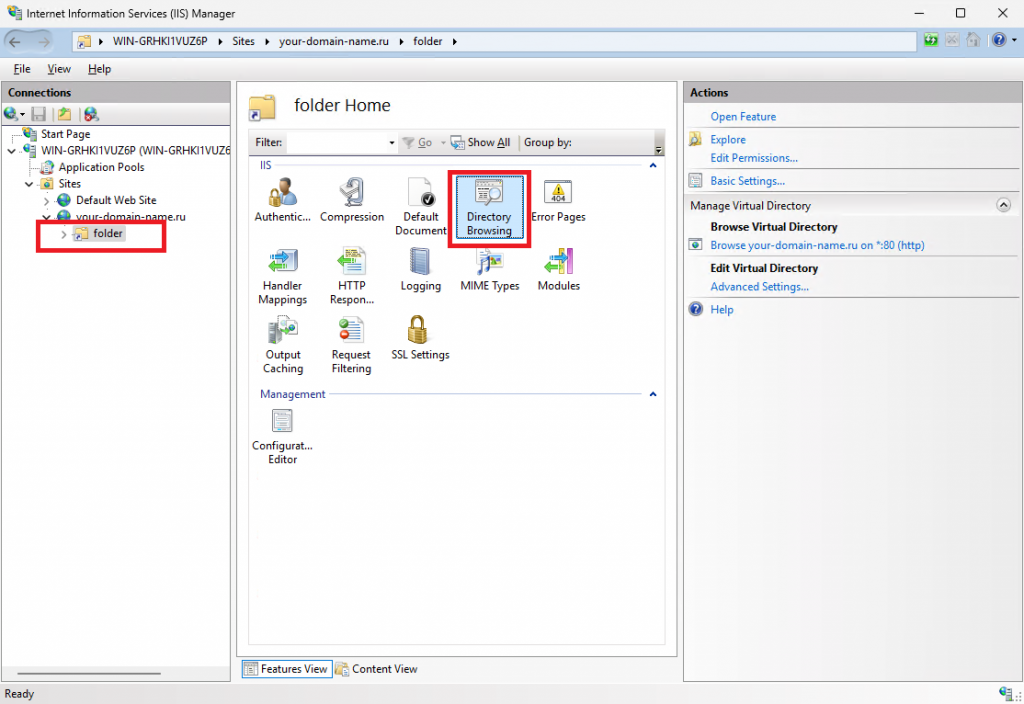Image resolution: width=1024 pixels, height=704 pixels.
Task: Open the Configuration Editor feature
Action: pyautogui.click(x=282, y=437)
